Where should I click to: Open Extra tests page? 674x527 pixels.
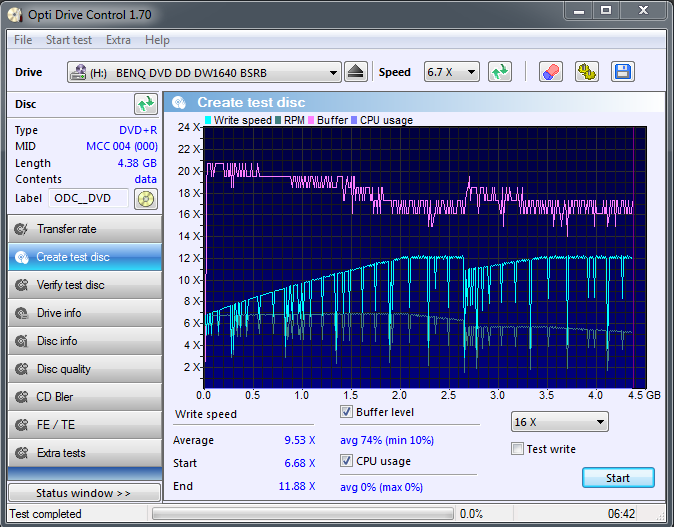tap(85, 453)
